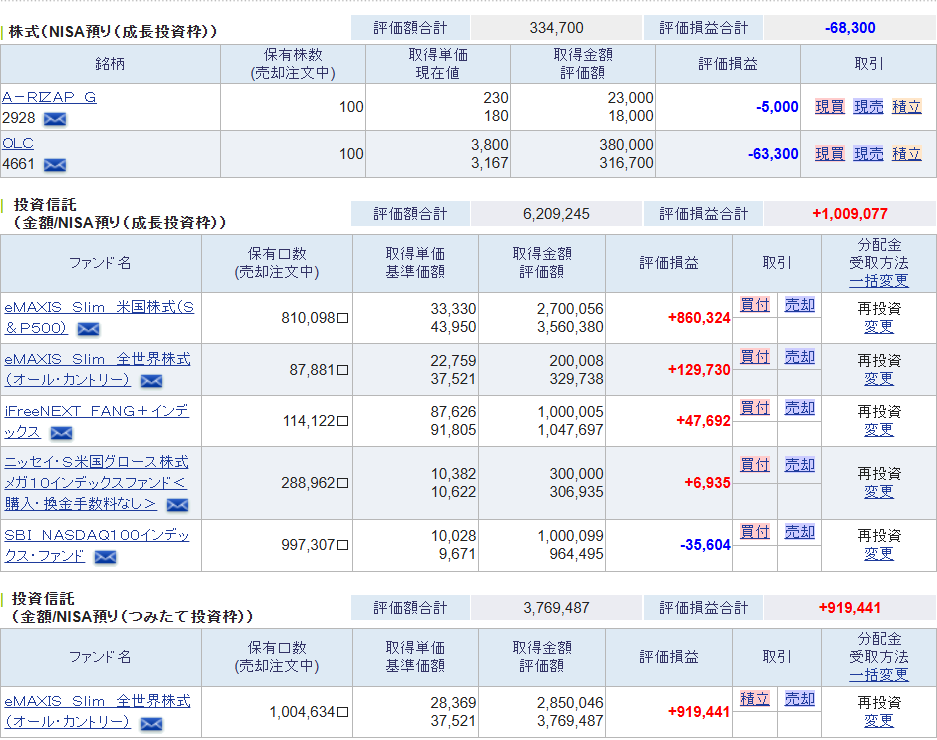Viewport: 937px width, 740px height.
Task: Click 売却 for eMAXIS Slim 米国株式(S&P500)
Action: click(x=800, y=305)
